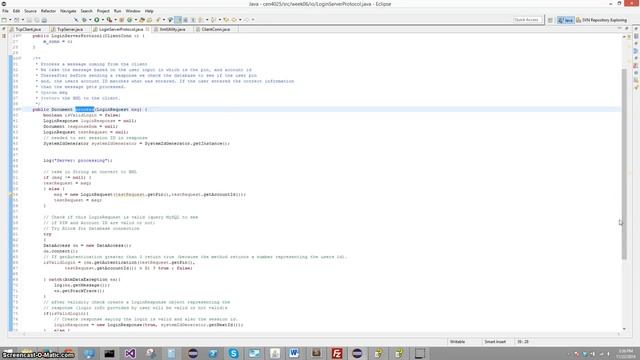Collapse the process method using fold marker
The width and height of the screenshot is (640, 360).
coord(20,109)
